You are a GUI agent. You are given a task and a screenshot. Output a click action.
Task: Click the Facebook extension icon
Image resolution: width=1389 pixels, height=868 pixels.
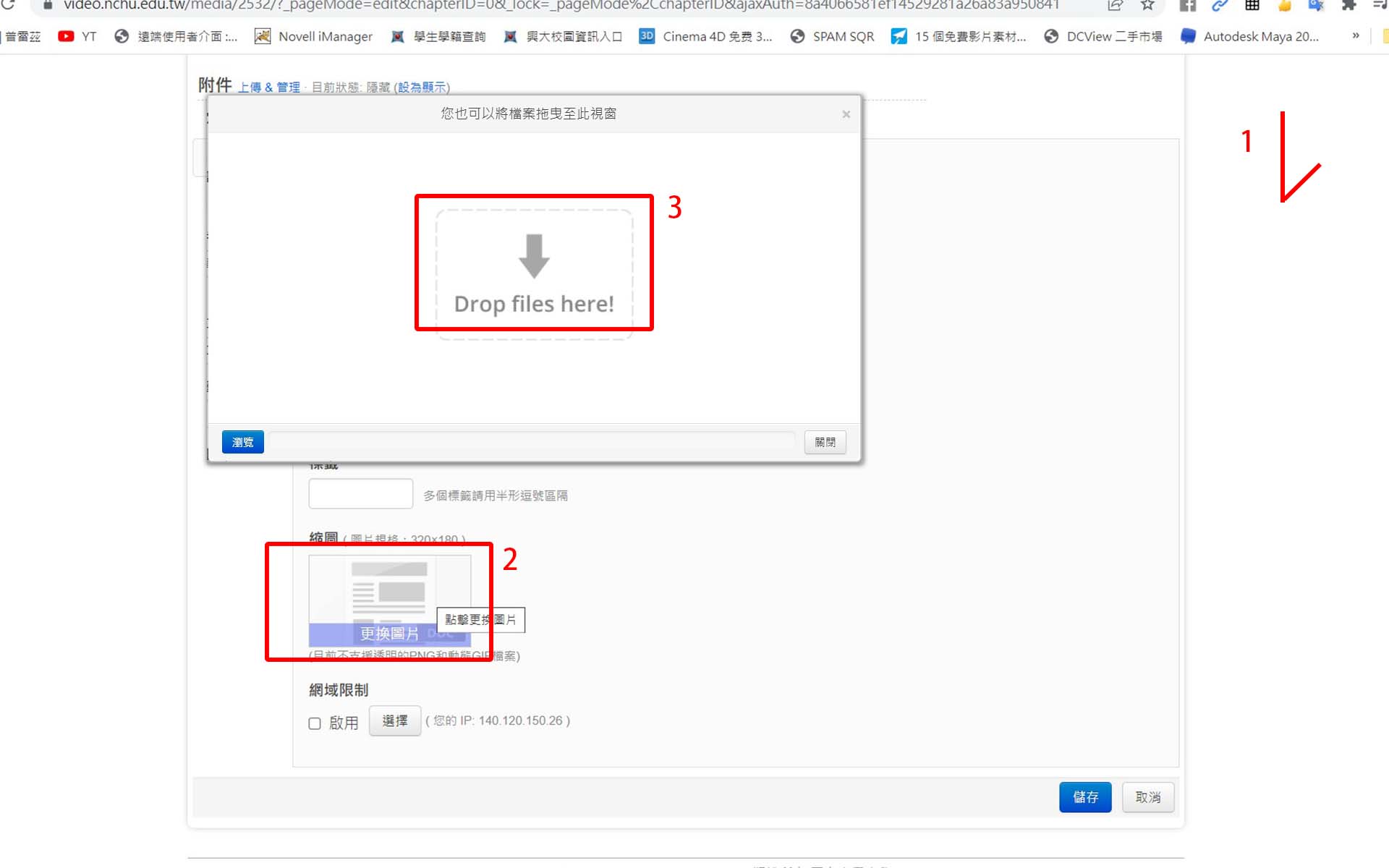coord(1187,6)
